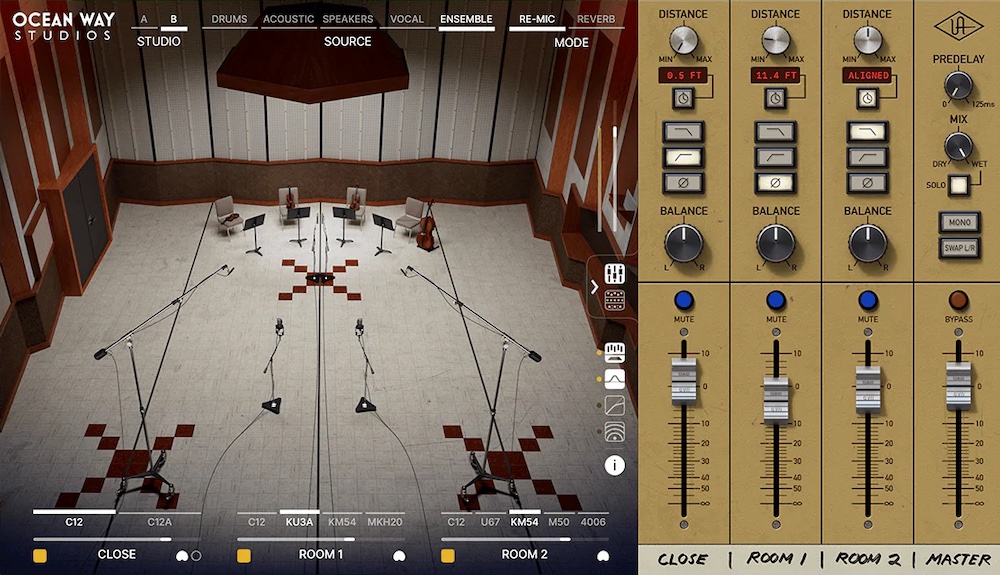
Task: Toggle the master Bypass button
Action: (958, 300)
